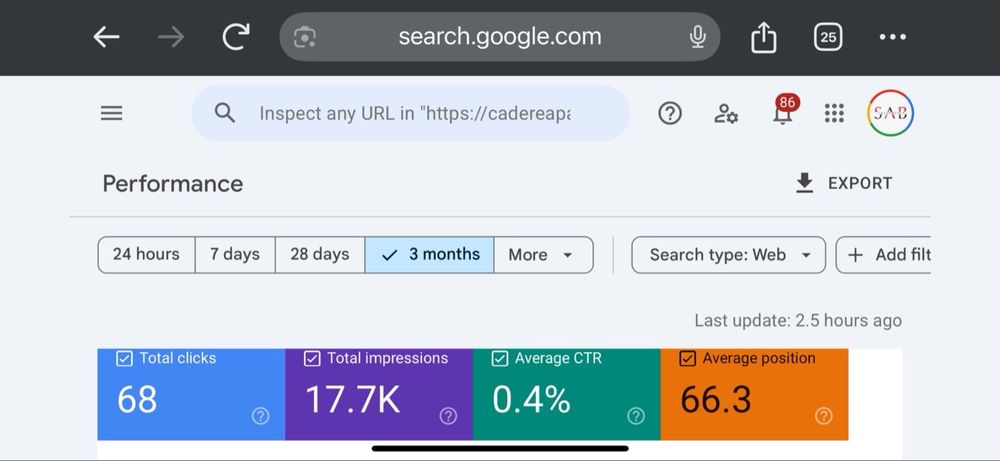Tap the microphone voice search icon

tap(698, 38)
